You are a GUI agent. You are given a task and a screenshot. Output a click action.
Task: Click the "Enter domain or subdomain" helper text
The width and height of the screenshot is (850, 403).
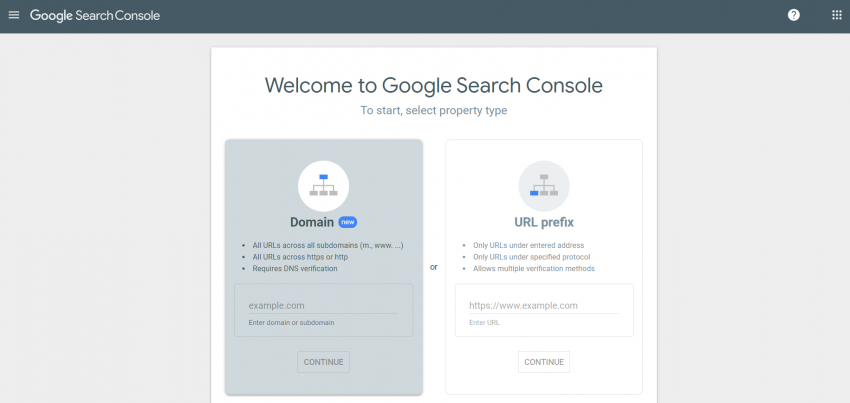click(292, 323)
